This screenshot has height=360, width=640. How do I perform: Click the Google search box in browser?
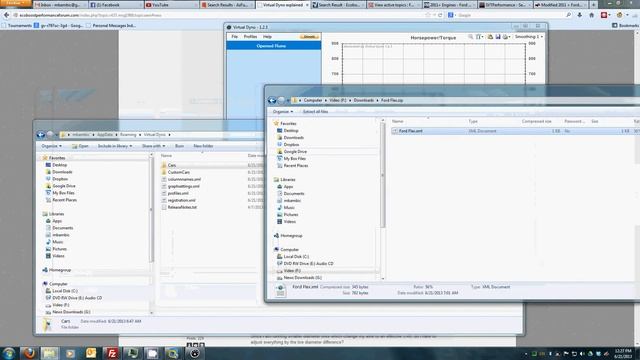coord(510,15)
